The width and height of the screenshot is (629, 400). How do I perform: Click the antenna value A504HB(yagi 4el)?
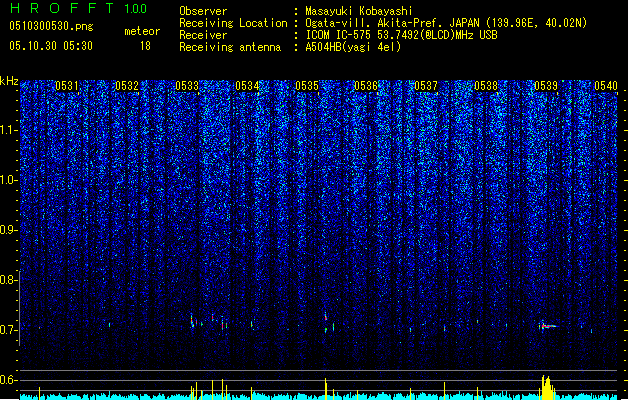[353, 47]
